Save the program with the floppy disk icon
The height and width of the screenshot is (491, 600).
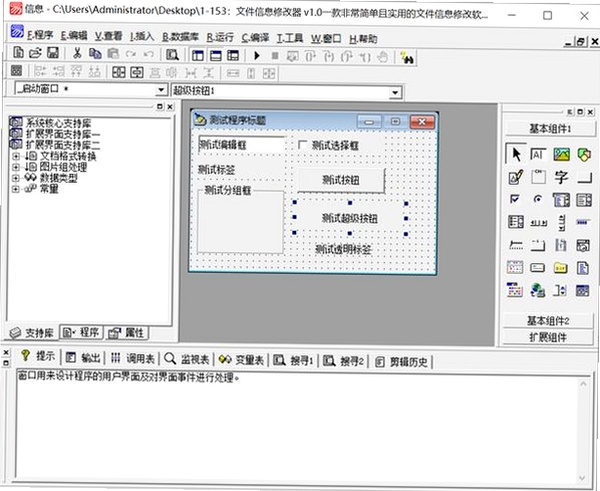click(53, 53)
